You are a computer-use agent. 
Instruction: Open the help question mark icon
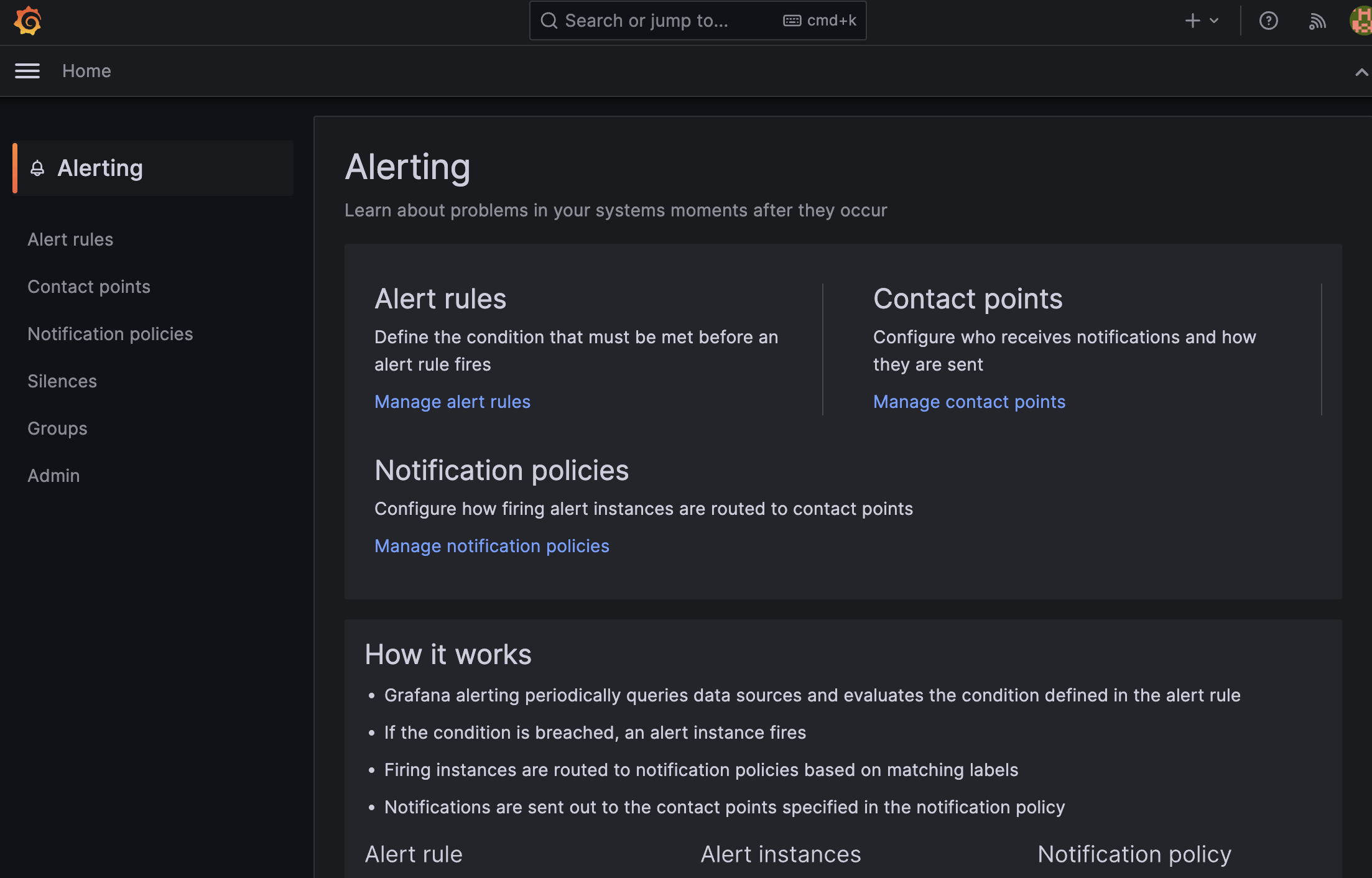tap(1268, 21)
